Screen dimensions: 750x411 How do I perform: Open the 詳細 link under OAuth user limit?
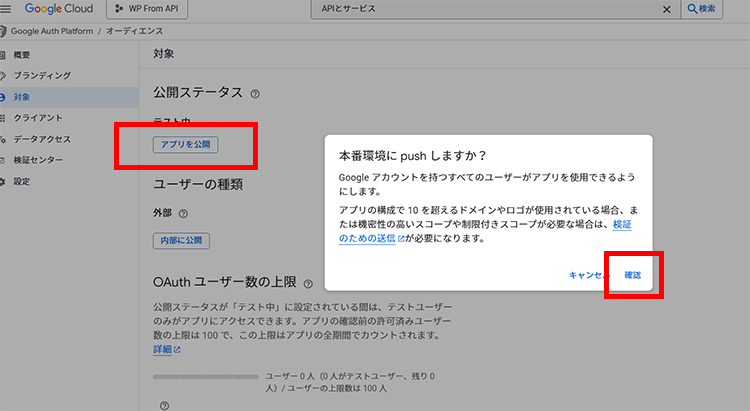[x=162, y=350]
